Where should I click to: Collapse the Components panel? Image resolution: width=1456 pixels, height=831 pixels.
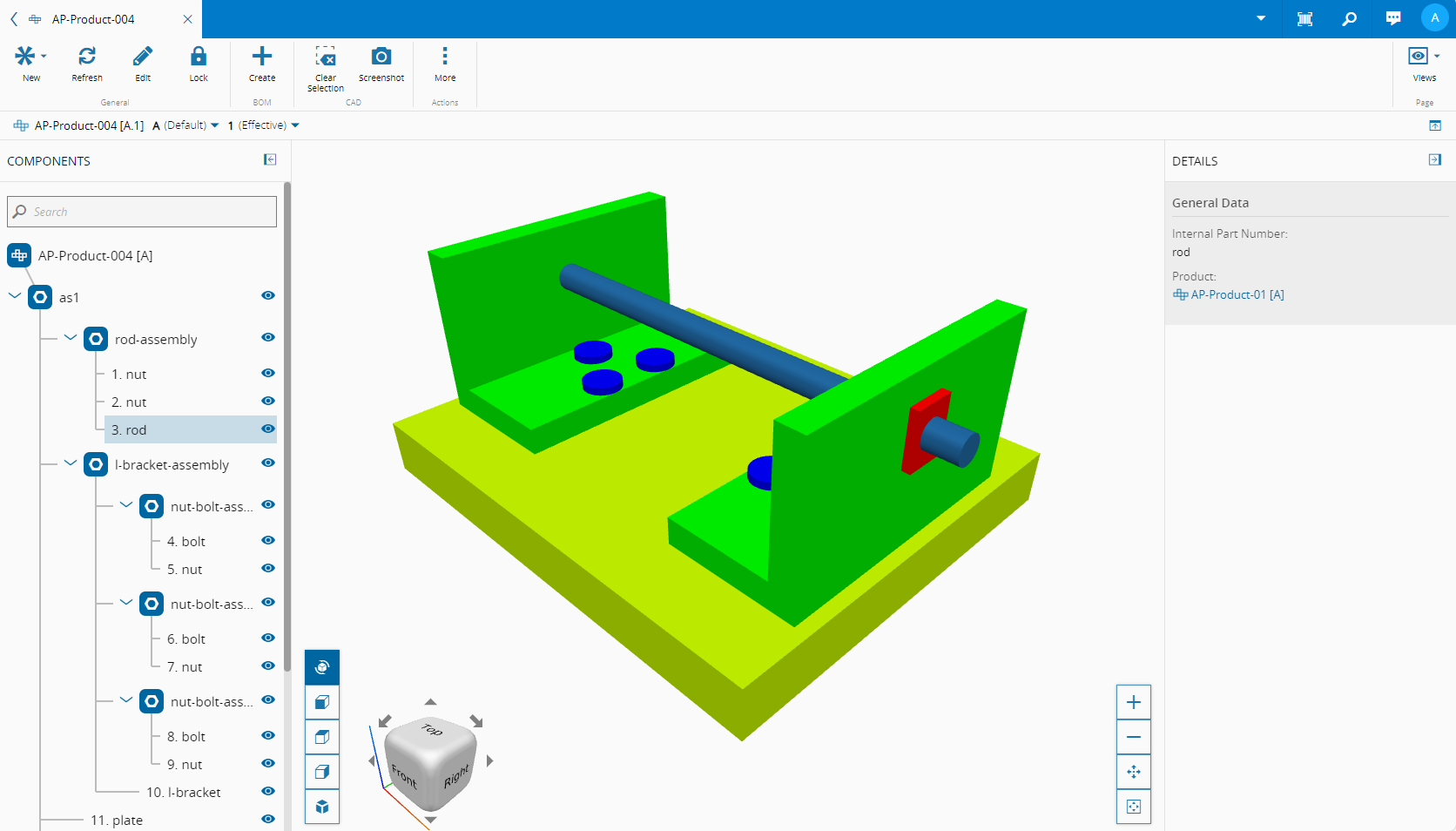click(x=270, y=159)
